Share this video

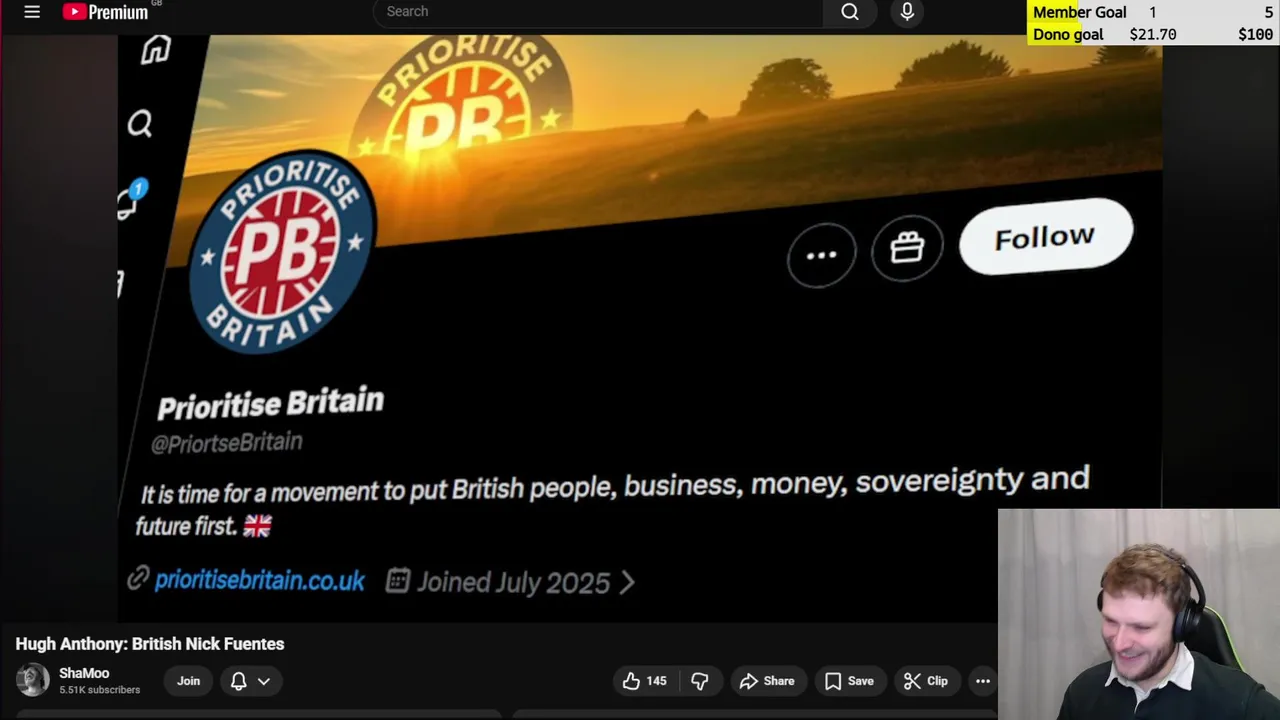tap(767, 681)
